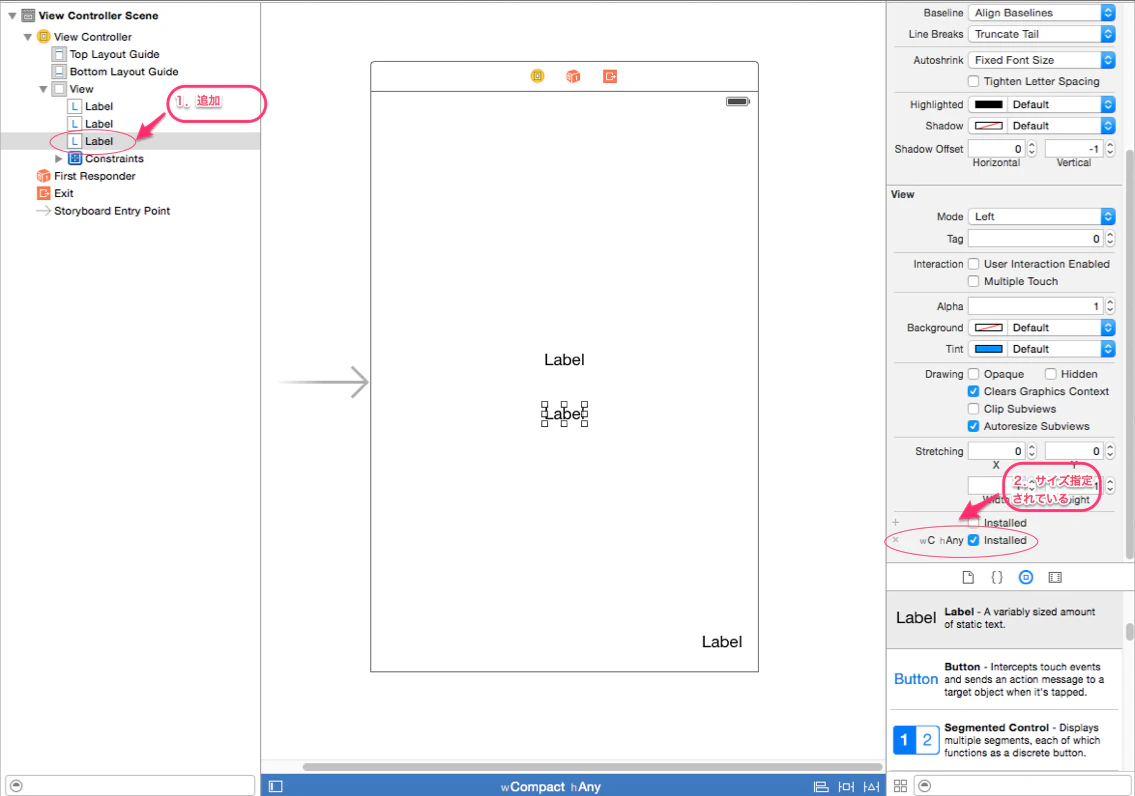Click the canvas horizontal scrollbar
1135x796 pixels.
(x=592, y=766)
